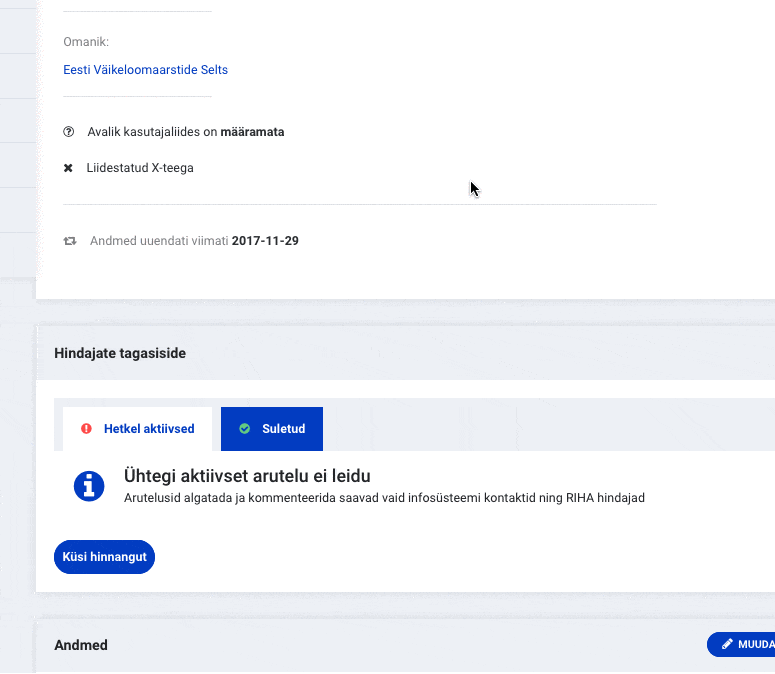
Task: Click the 2017-11-29 update date
Action: pos(265,241)
